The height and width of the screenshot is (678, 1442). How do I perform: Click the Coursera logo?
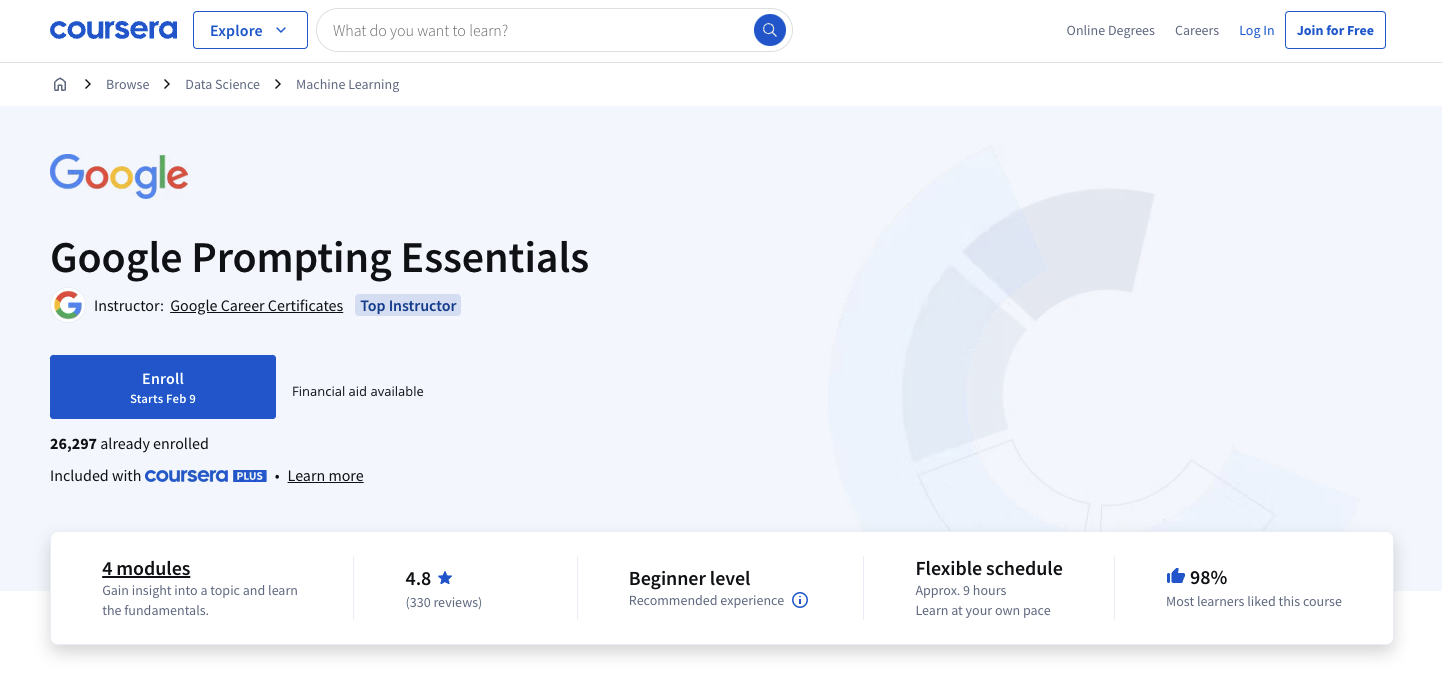click(113, 29)
